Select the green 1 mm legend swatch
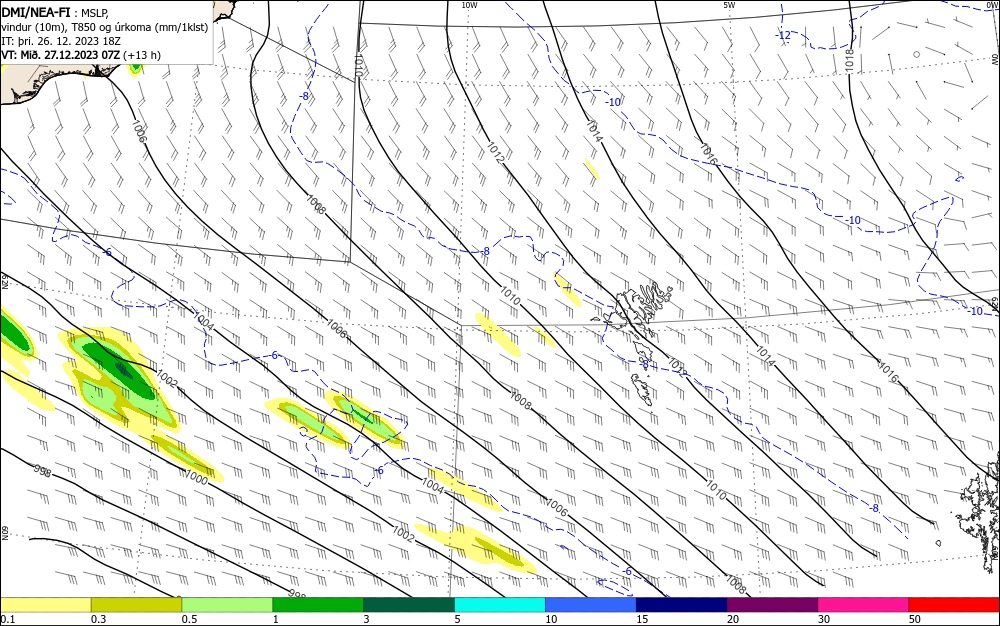Viewport: 1000px width, 626px height. point(318,605)
